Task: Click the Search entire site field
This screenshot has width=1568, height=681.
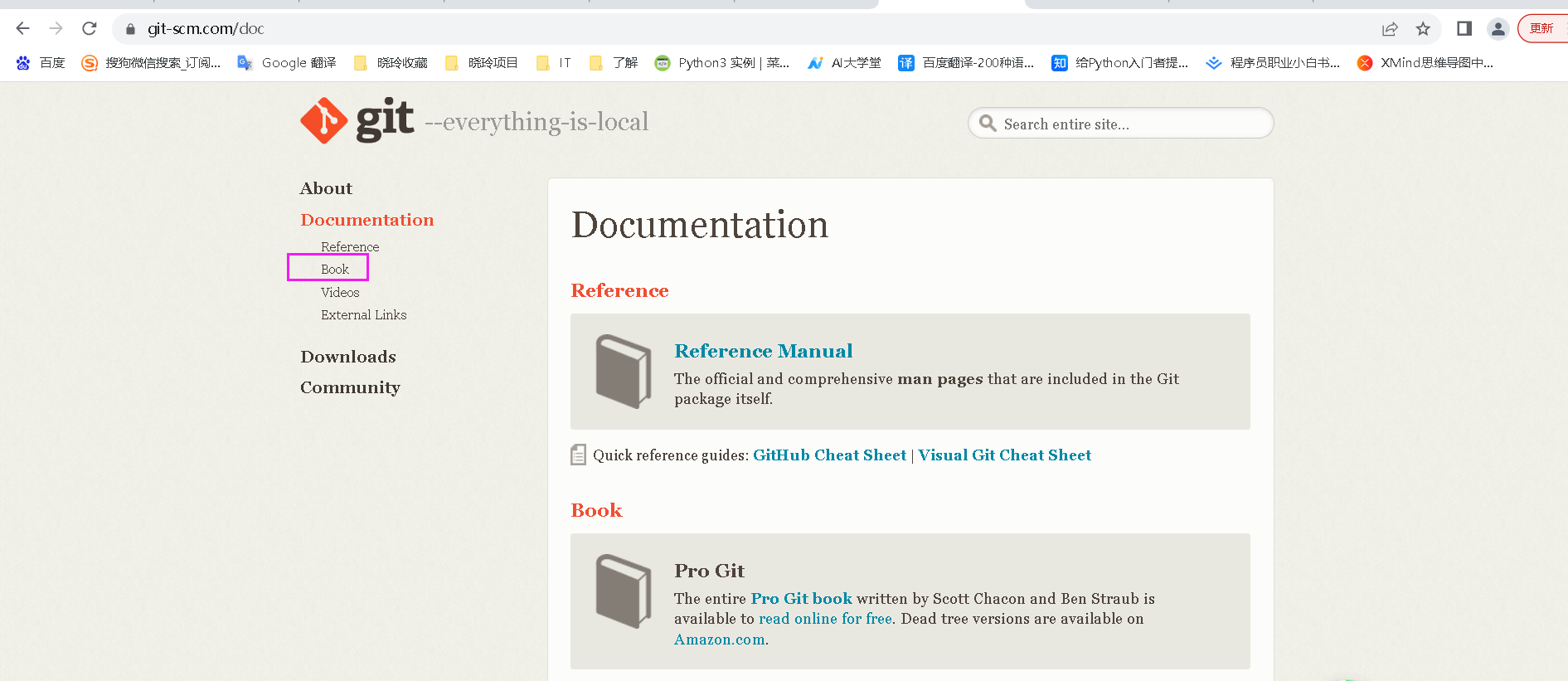Action: pos(1120,124)
